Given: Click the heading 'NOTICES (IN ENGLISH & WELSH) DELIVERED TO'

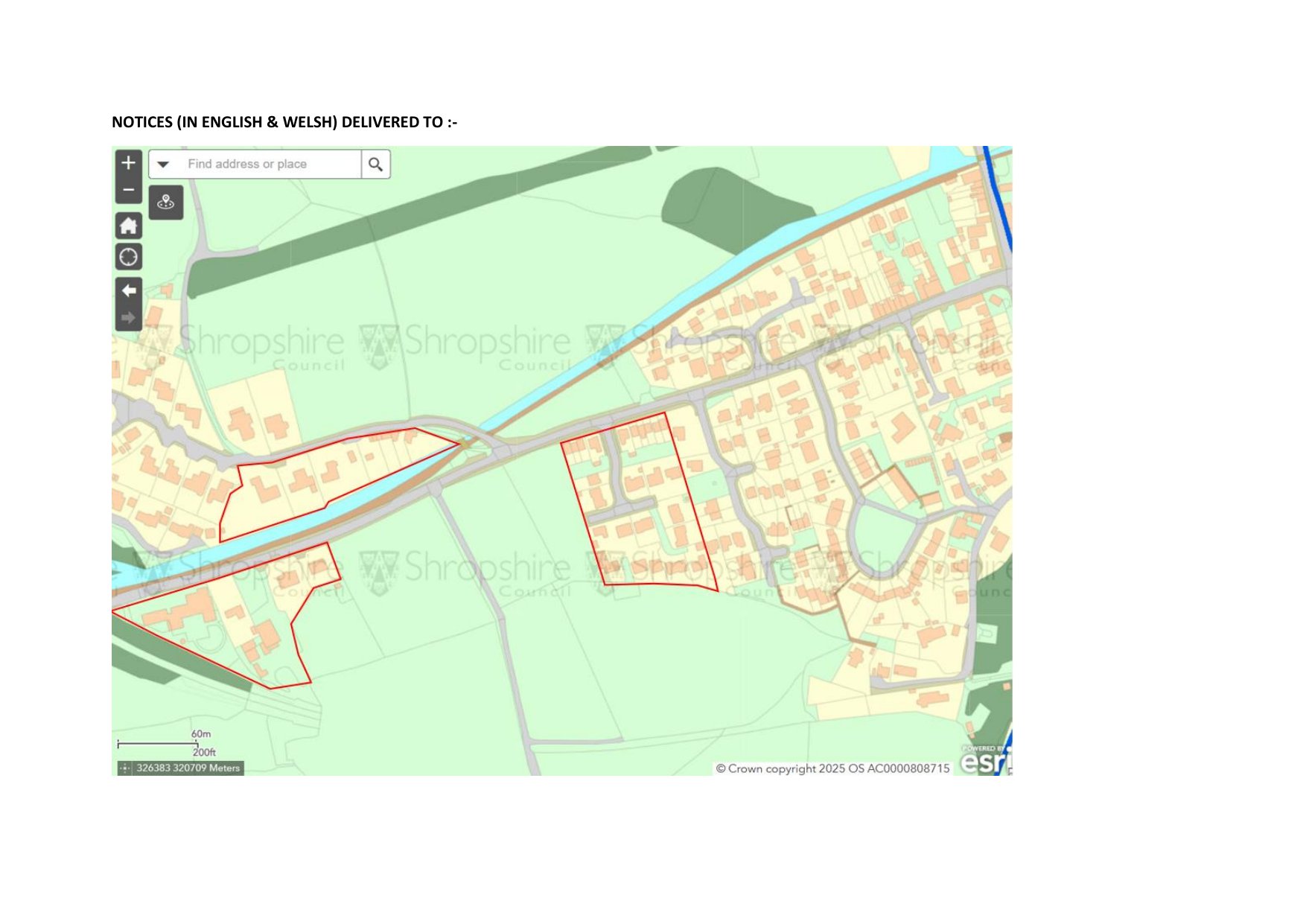Looking at the screenshot, I should coord(284,122).
